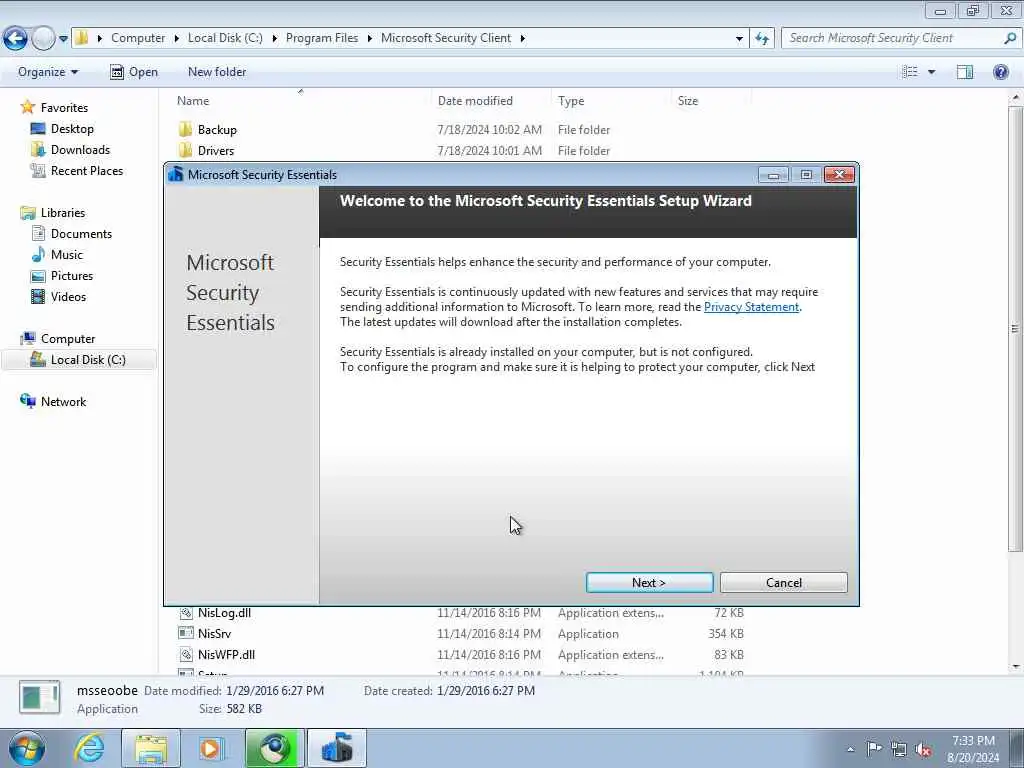The width and height of the screenshot is (1024, 768).
Task: Click Action Center flag tray icon
Action: click(874, 748)
